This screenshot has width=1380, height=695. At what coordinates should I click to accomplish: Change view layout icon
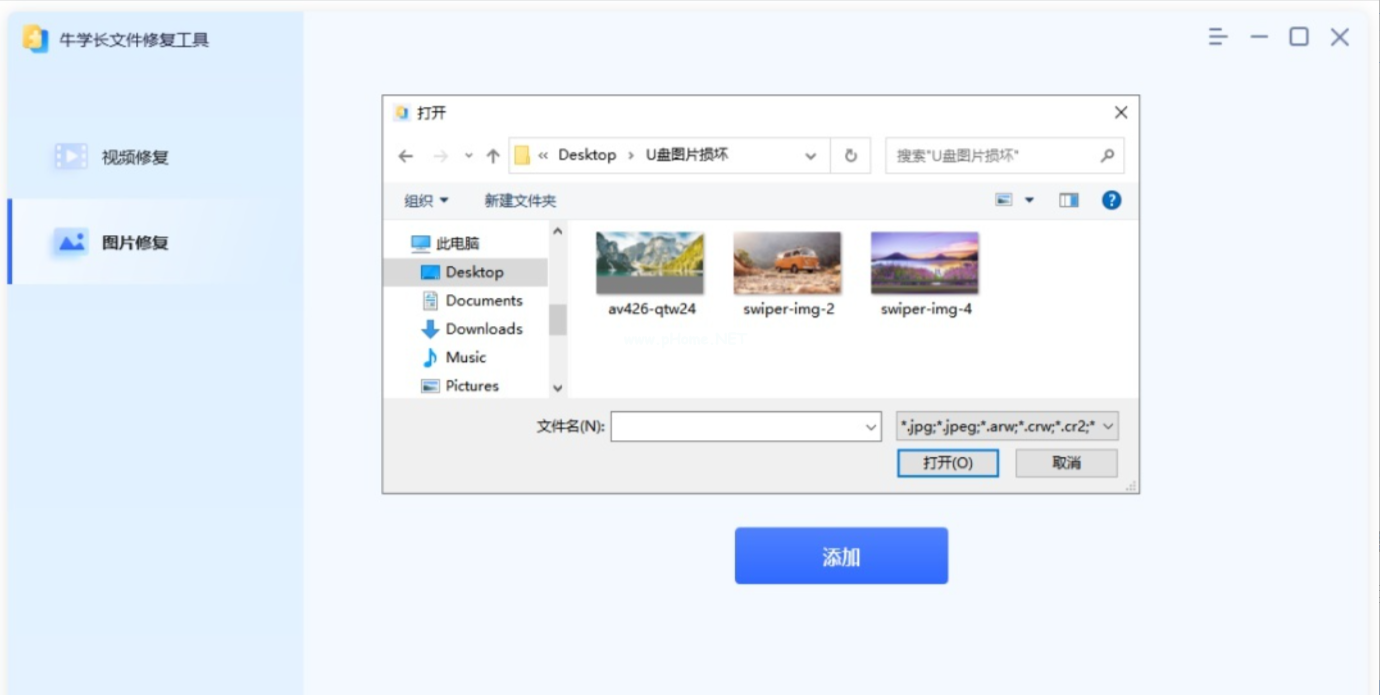[1004, 200]
